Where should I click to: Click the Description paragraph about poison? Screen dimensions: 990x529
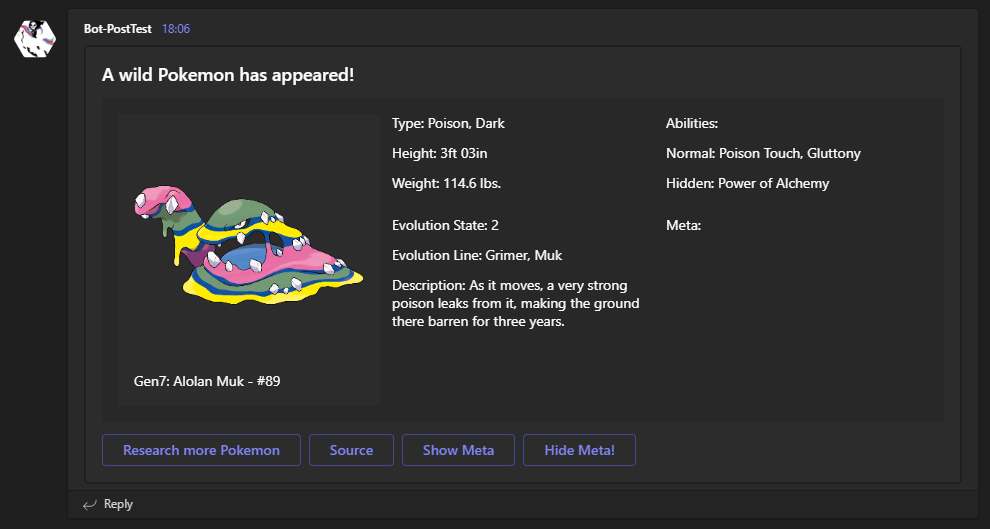coord(516,304)
